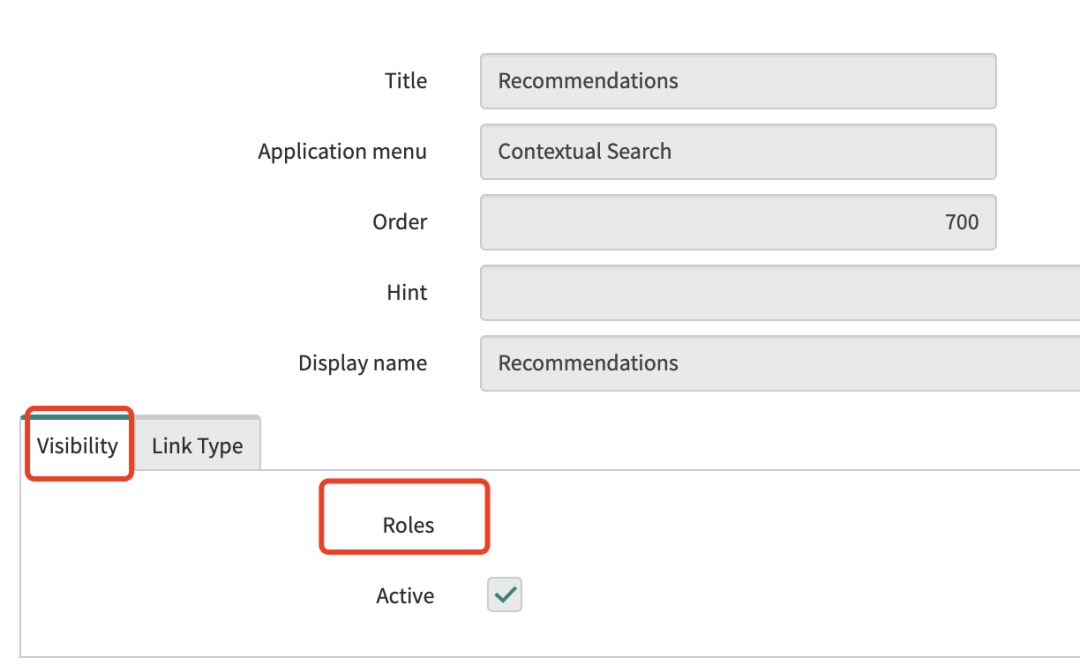
Task: Click the Order field label
Action: click(400, 222)
